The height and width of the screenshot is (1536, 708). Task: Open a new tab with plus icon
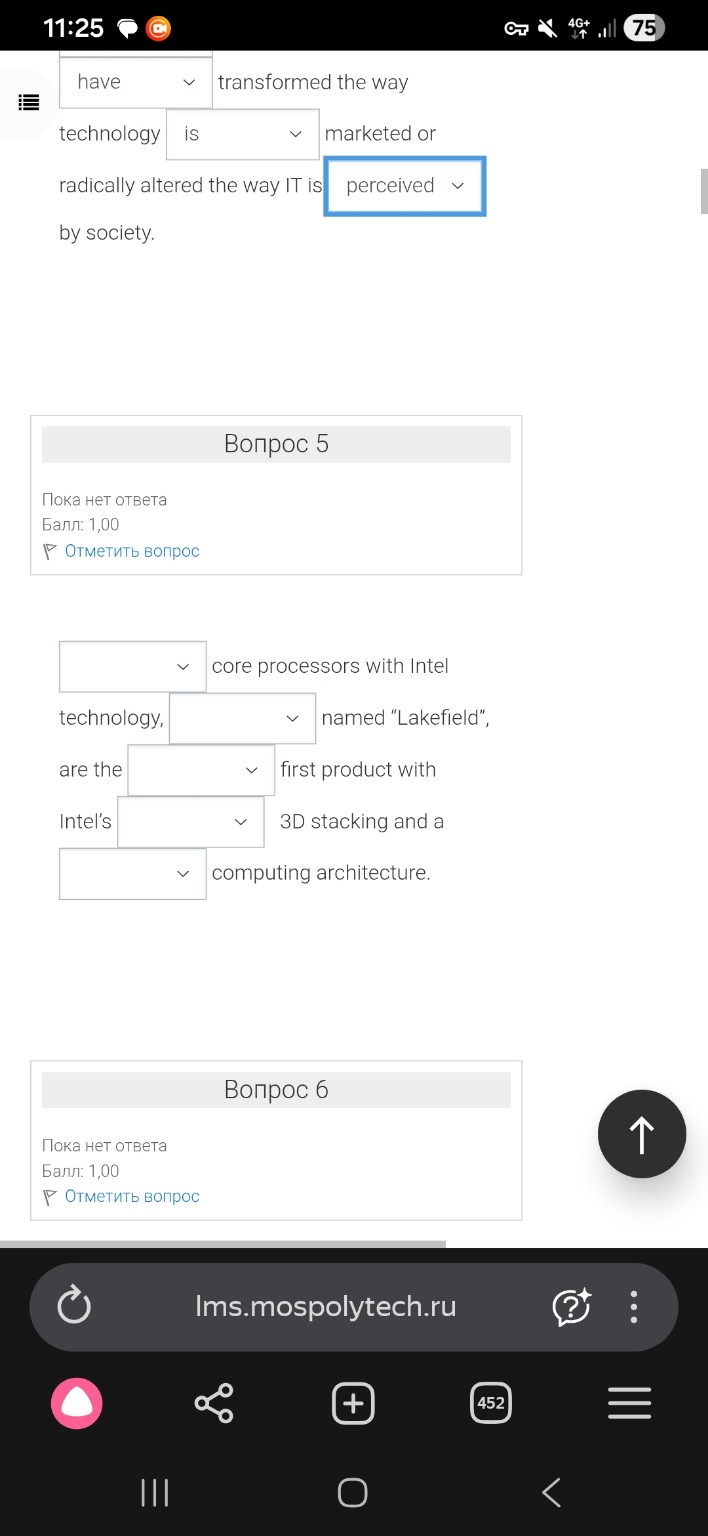(353, 1403)
